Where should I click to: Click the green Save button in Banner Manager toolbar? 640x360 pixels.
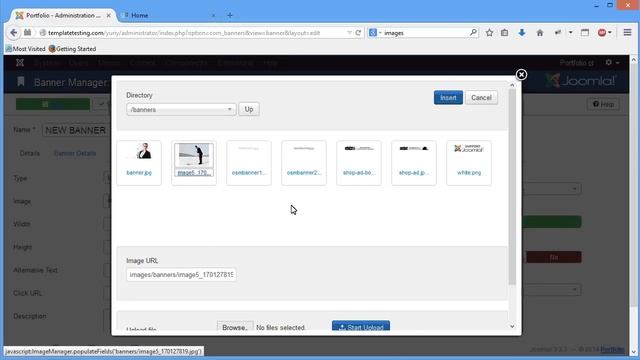point(53,104)
